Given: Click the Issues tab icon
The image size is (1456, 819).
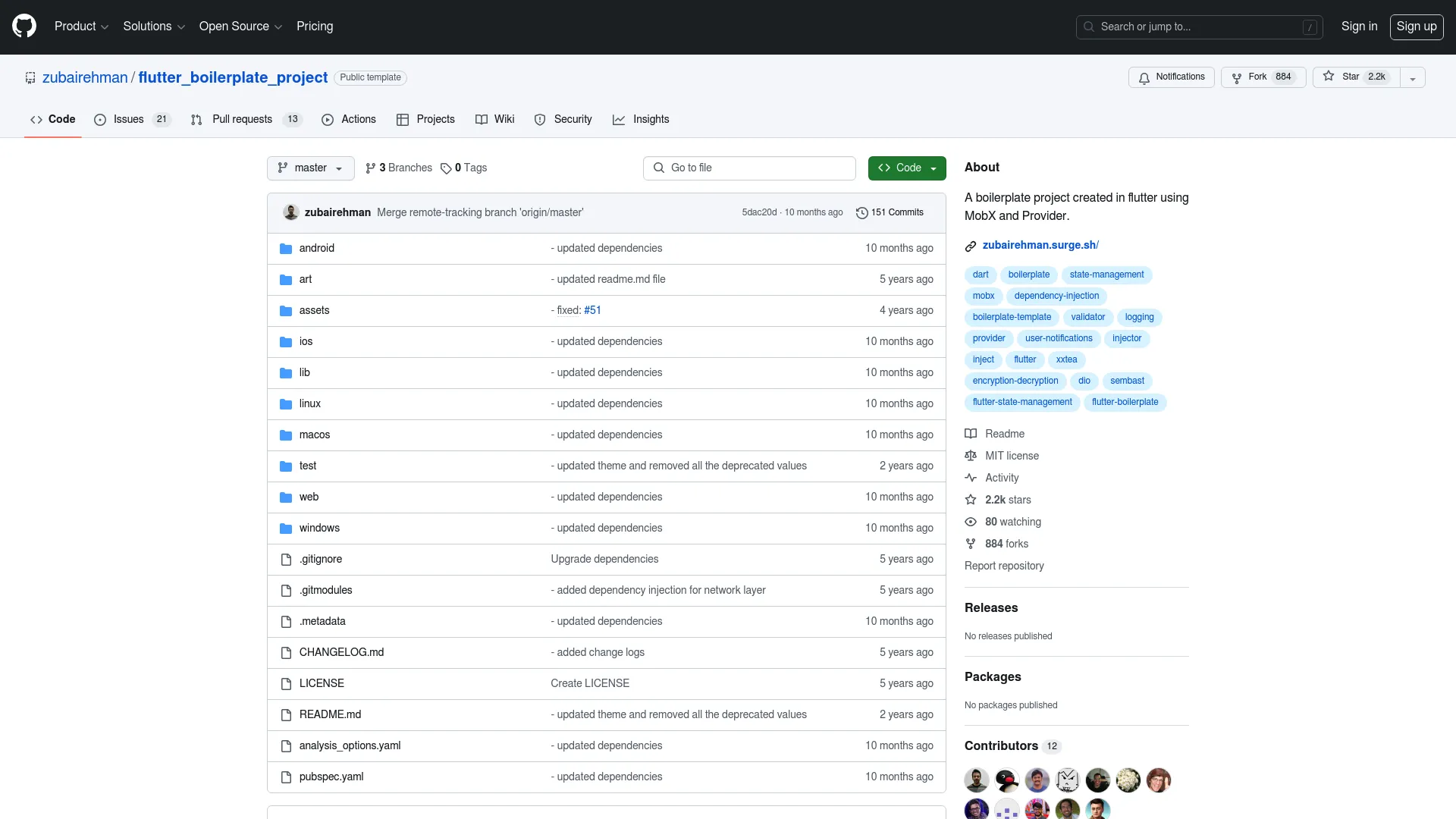Looking at the screenshot, I should pos(100,119).
